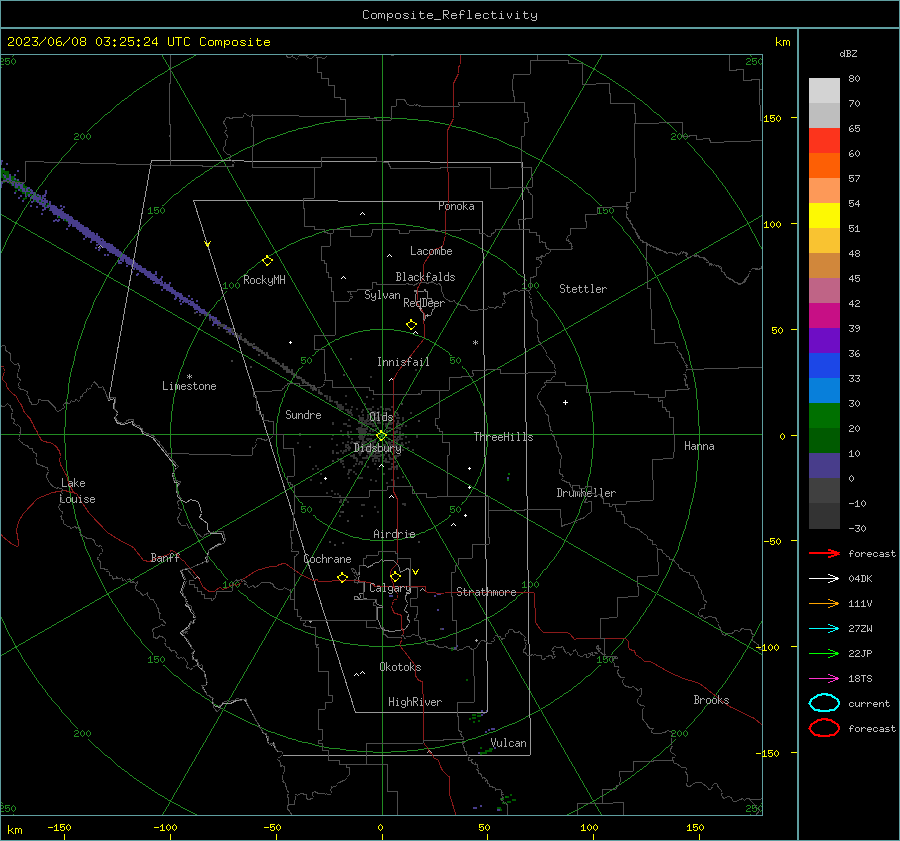Click the yellow diamond marker near Cochrane
900x841 pixels.
342,578
